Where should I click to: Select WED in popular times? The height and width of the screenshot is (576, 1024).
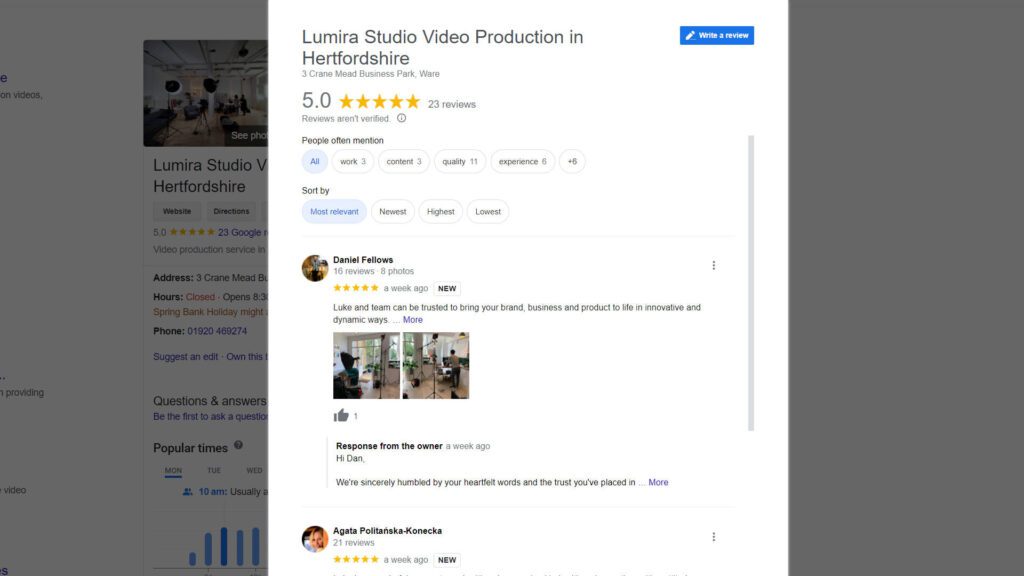click(254, 471)
